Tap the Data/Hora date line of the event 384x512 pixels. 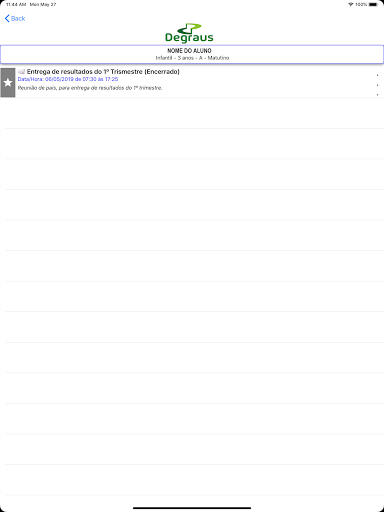pyautogui.click(x=68, y=79)
